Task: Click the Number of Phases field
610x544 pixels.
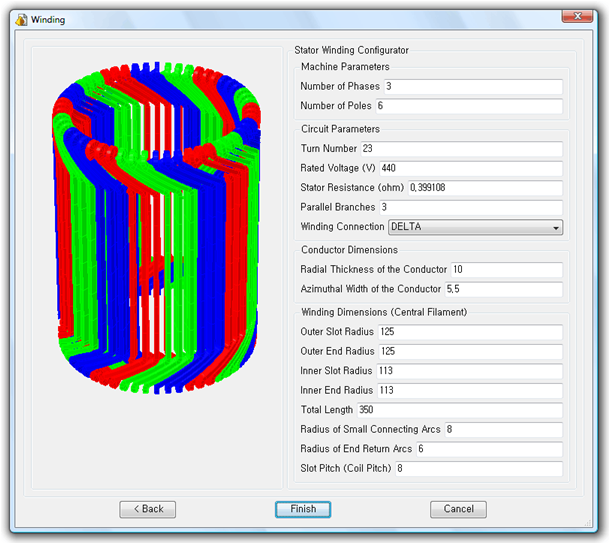Action: [472, 87]
